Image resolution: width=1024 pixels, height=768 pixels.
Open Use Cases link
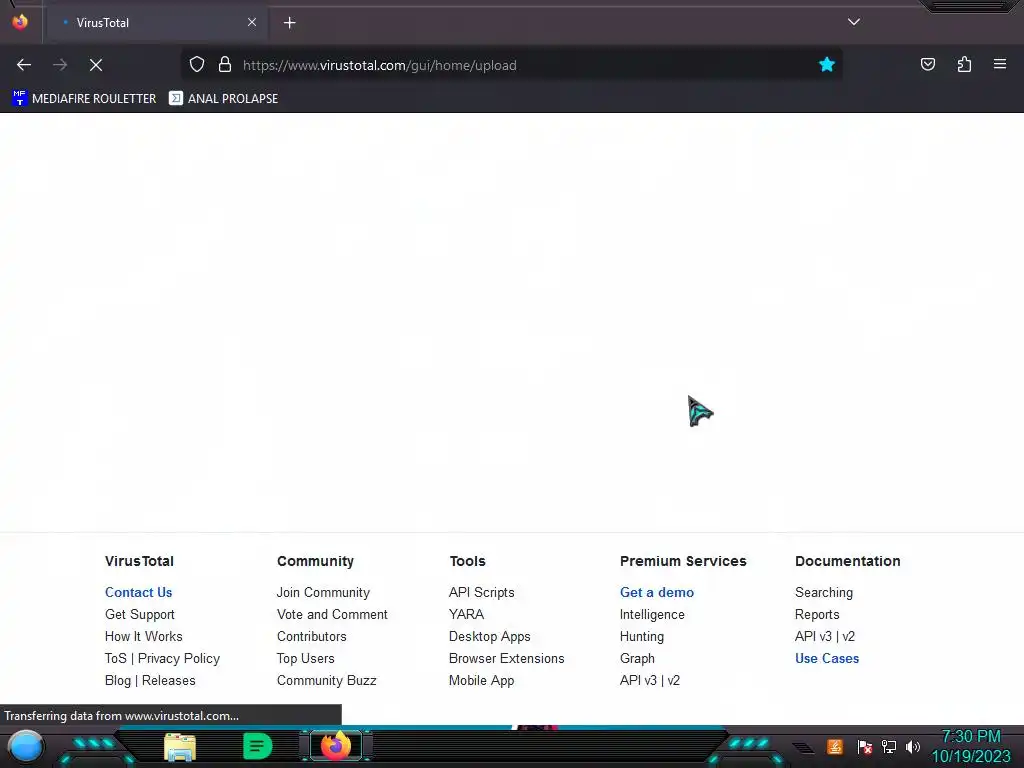[827, 658]
